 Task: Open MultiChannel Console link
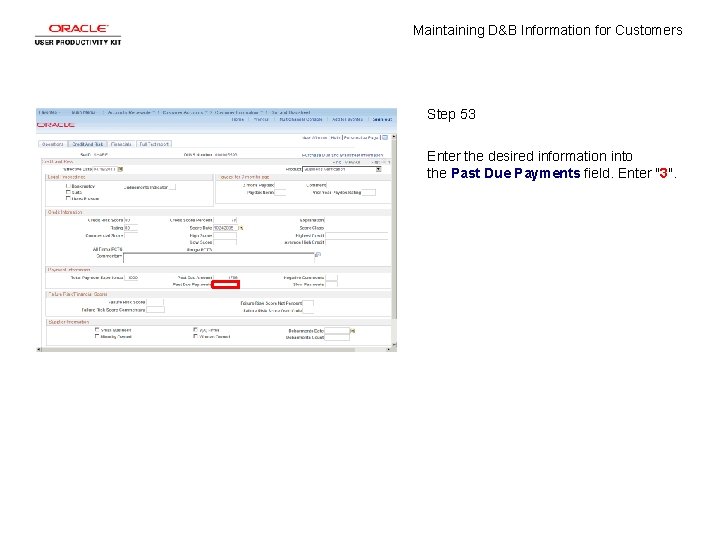(301, 119)
